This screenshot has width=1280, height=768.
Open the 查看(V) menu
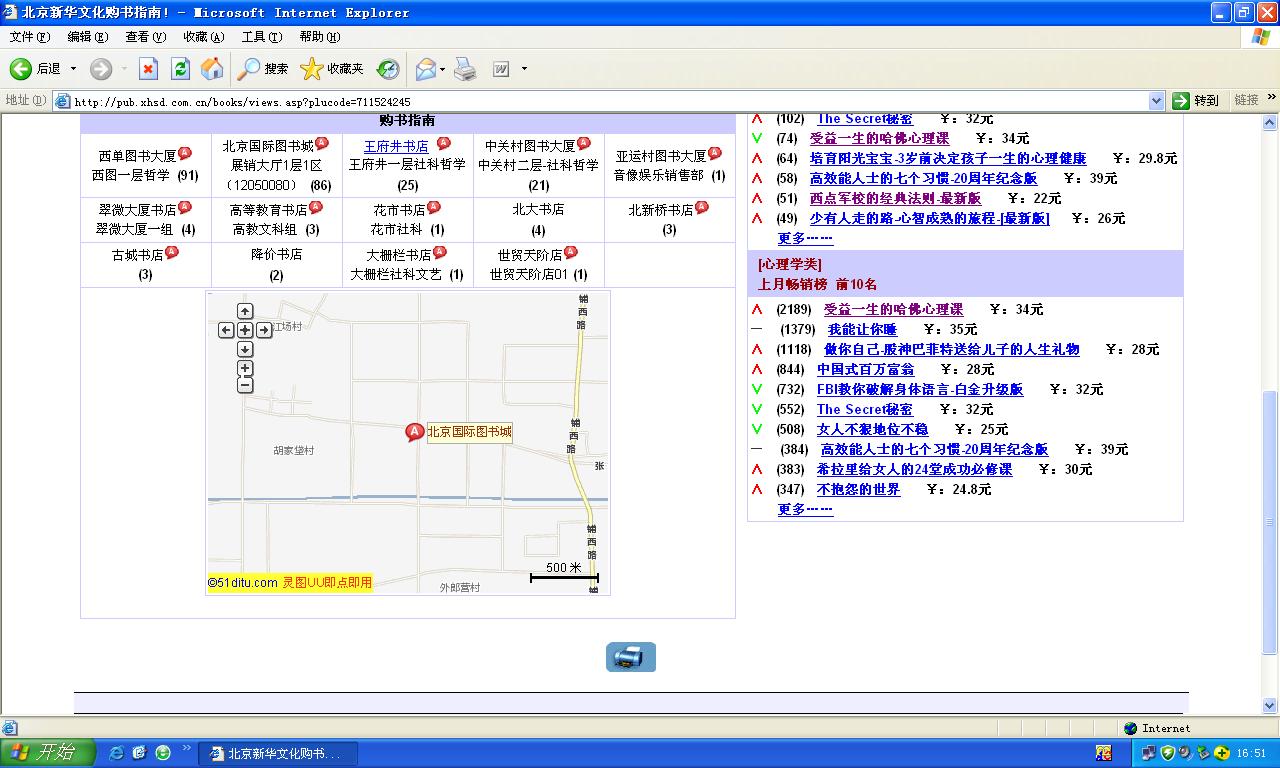click(x=145, y=37)
